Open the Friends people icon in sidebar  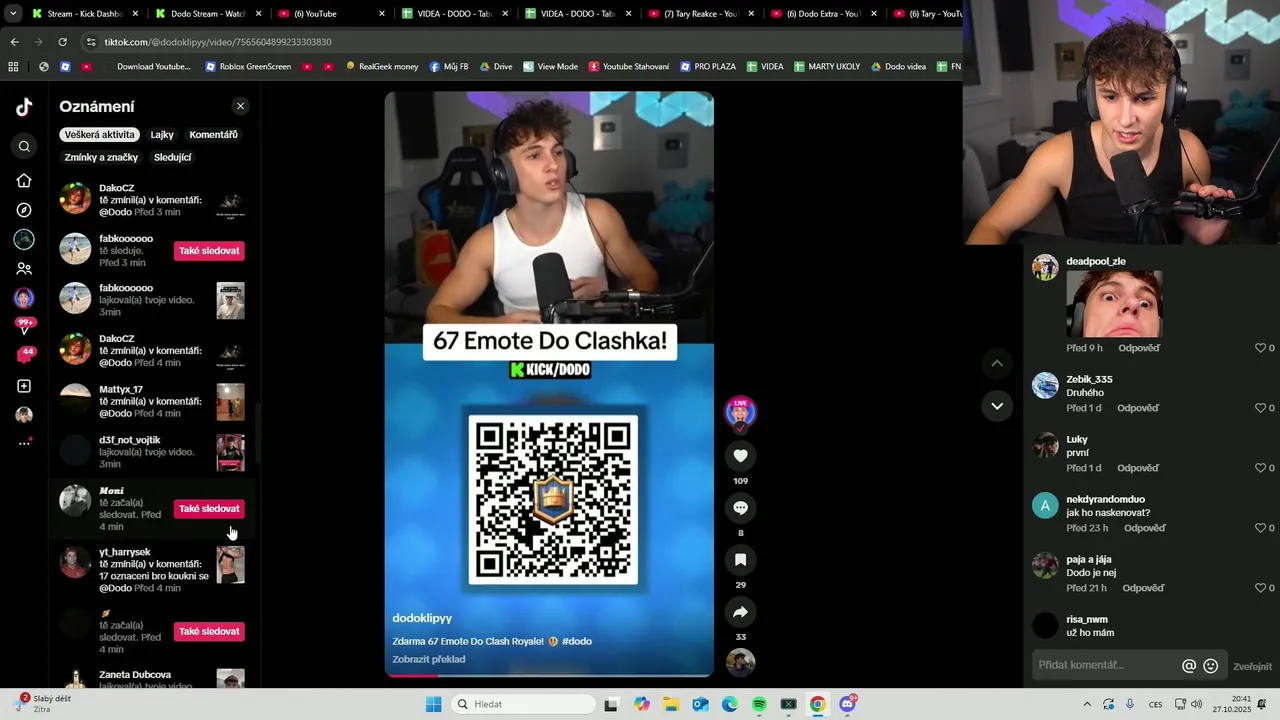tap(24, 269)
